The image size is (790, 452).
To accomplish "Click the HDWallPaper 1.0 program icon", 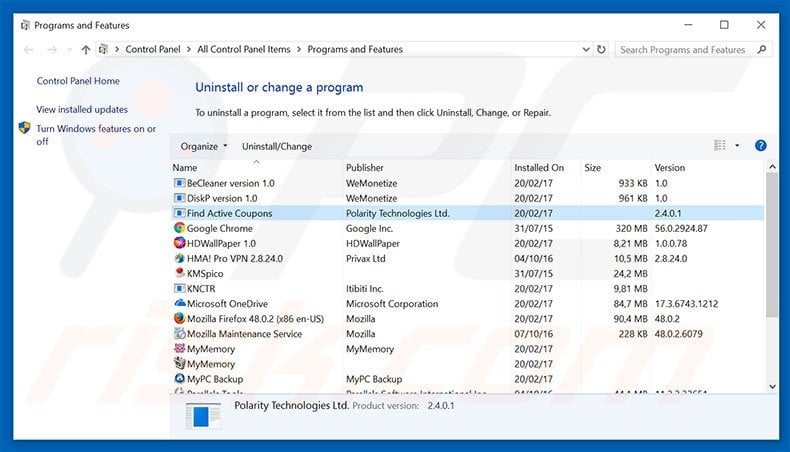I will [x=179, y=243].
